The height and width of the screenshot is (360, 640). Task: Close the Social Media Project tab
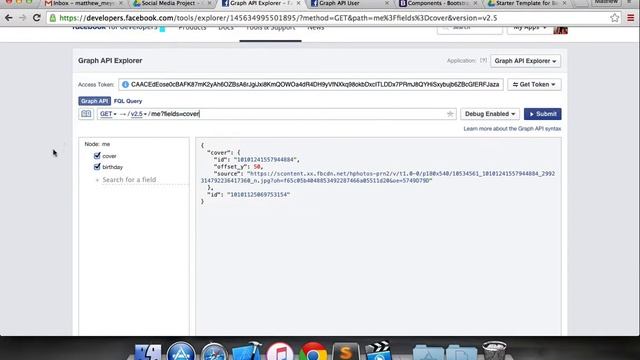(x=210, y=3)
